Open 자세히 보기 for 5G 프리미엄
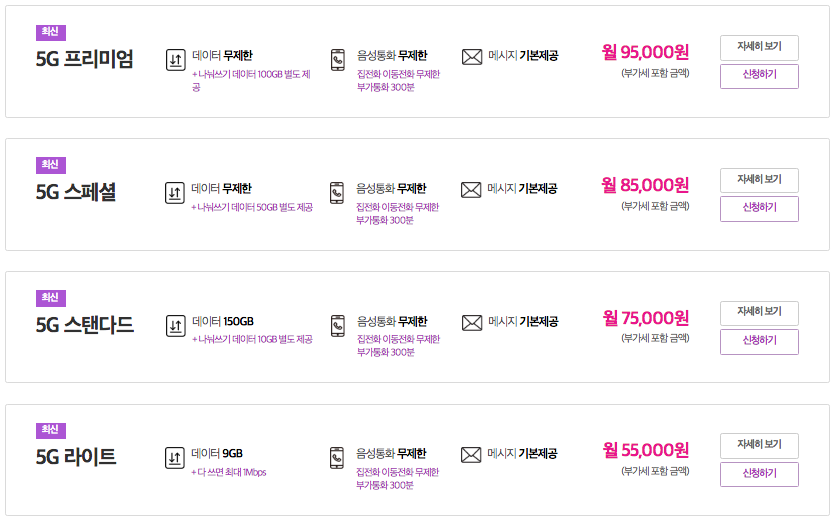The height and width of the screenshot is (522, 836). (x=759, y=48)
